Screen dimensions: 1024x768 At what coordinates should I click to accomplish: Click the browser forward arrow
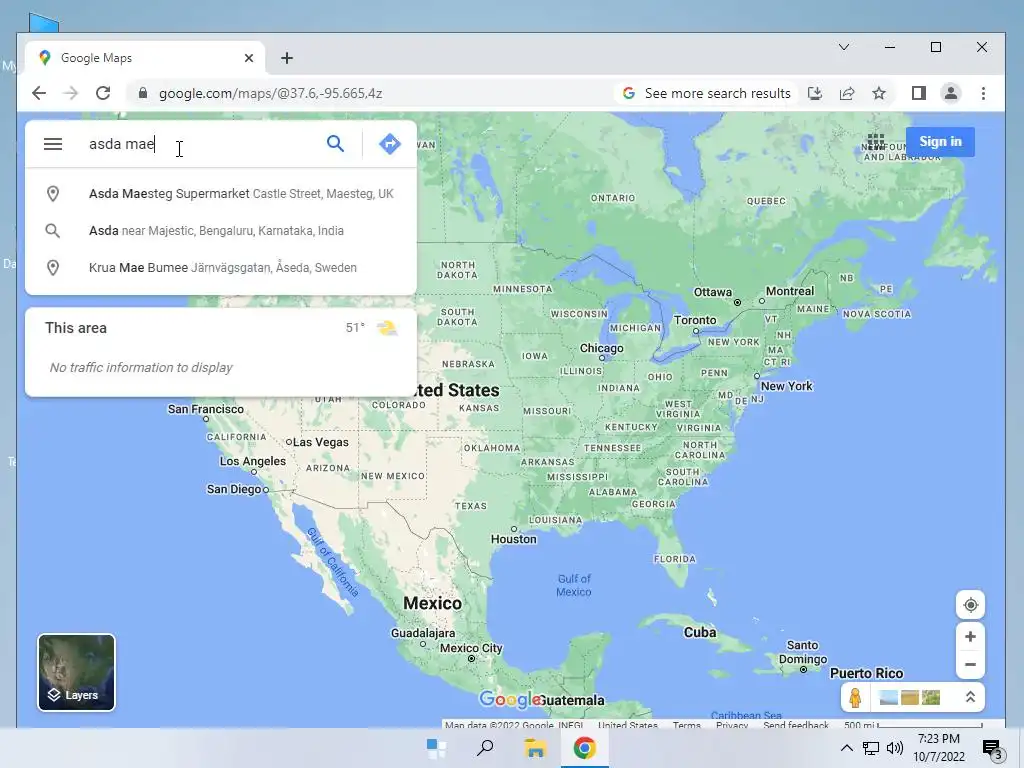71,93
